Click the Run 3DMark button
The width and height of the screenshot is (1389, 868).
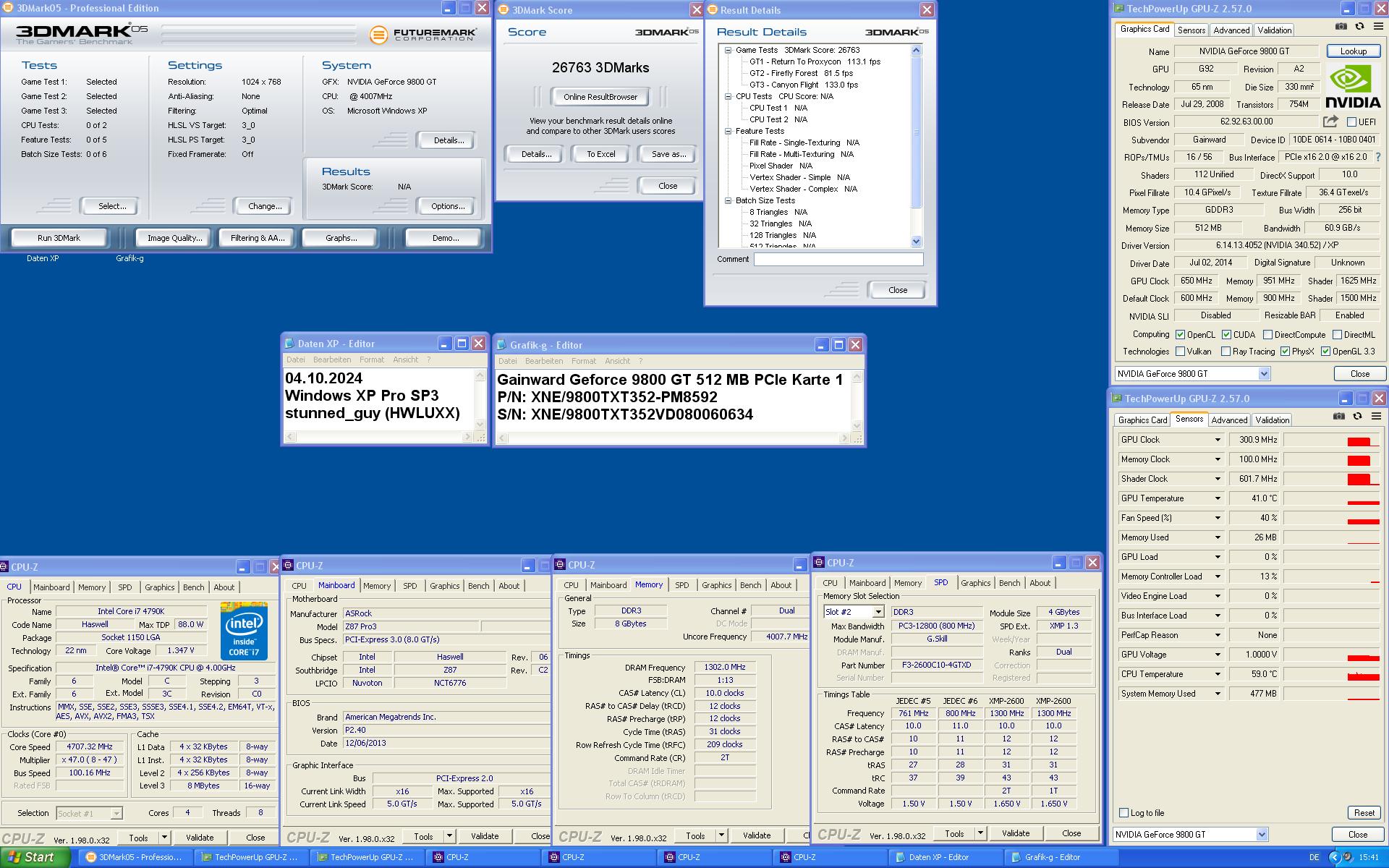coord(59,238)
